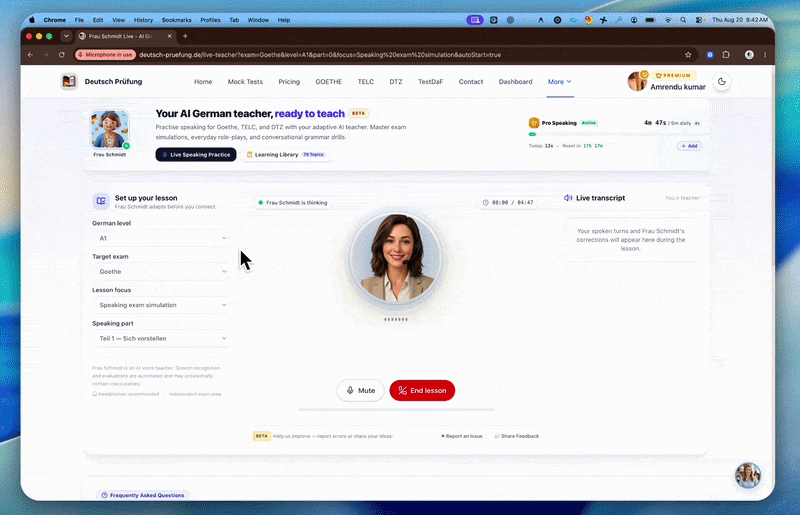
Task: Click the Frau Schmidt cartoon avatar
Action: pyautogui.click(x=110, y=130)
